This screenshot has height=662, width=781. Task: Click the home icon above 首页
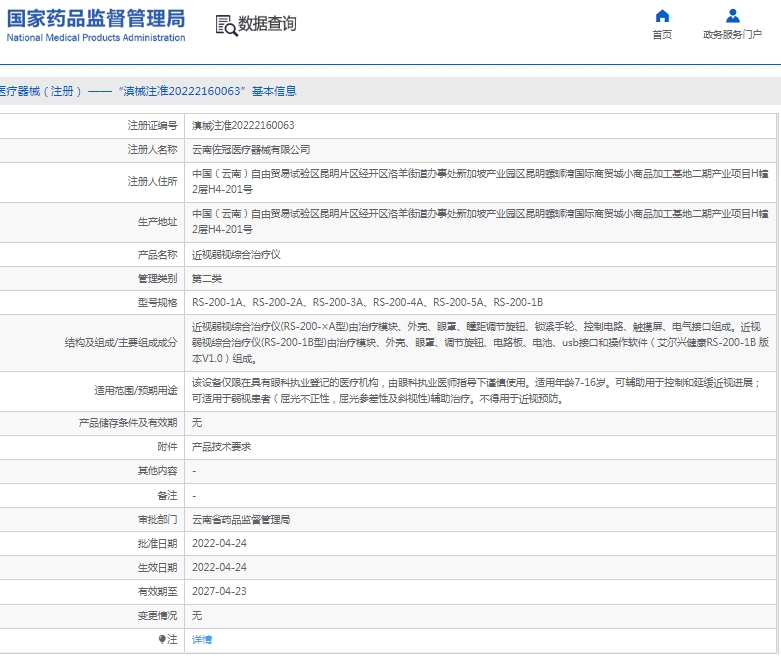(x=662, y=16)
